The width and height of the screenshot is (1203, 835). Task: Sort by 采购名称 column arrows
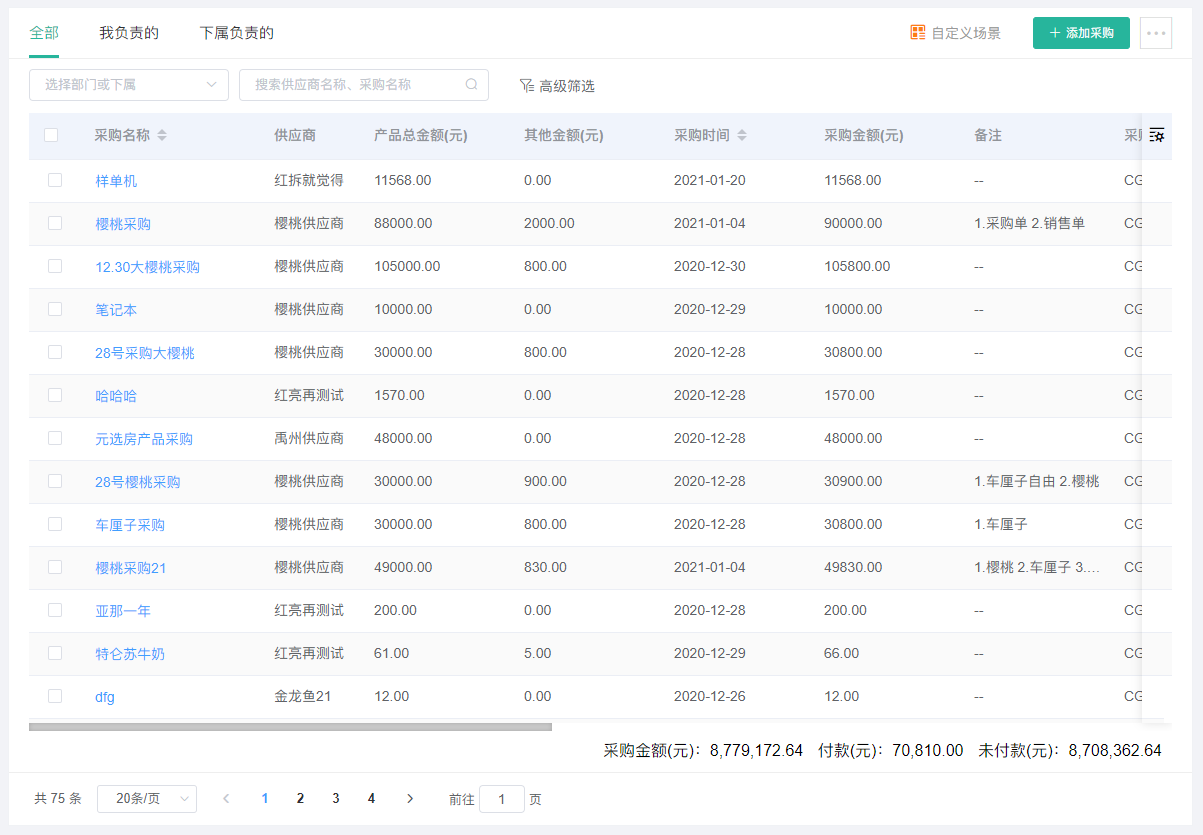tap(162, 135)
